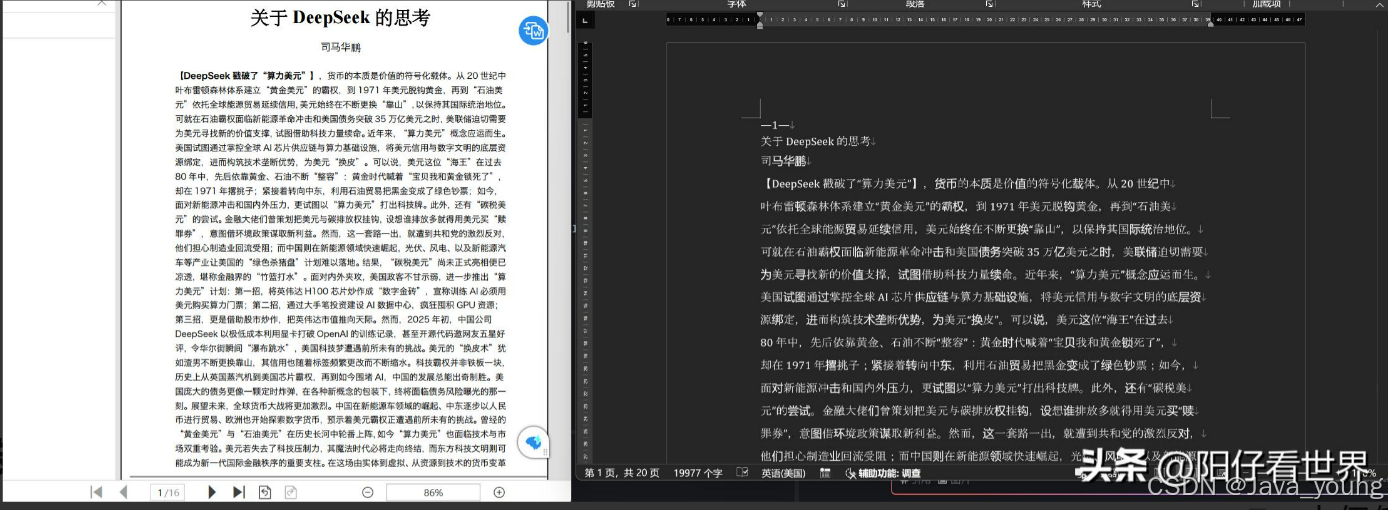This screenshot has height=510, width=1388.
Task: Close the left panel with the X icon
Action: tap(103, 4)
